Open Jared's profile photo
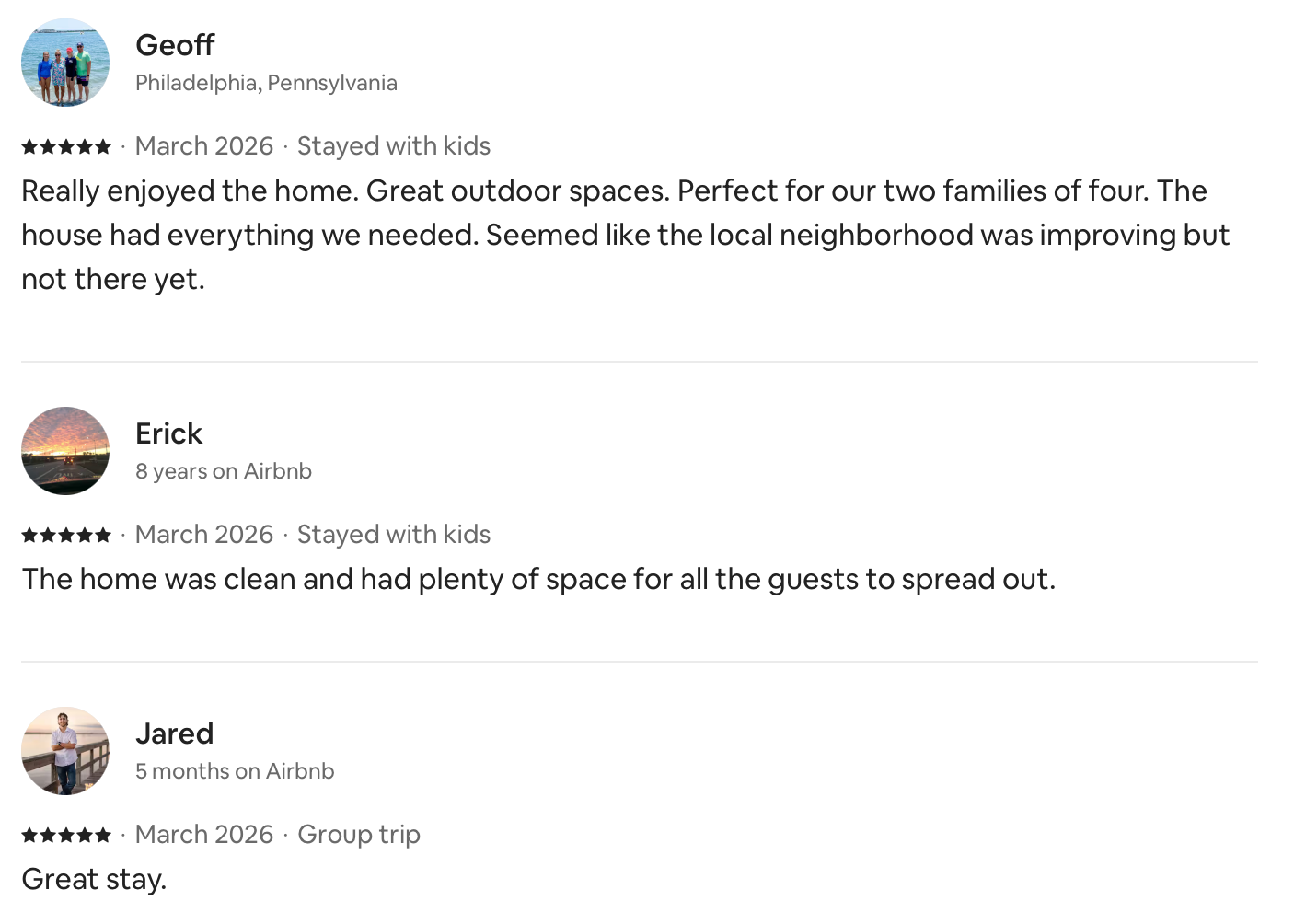The image size is (1294, 924). click(65, 751)
